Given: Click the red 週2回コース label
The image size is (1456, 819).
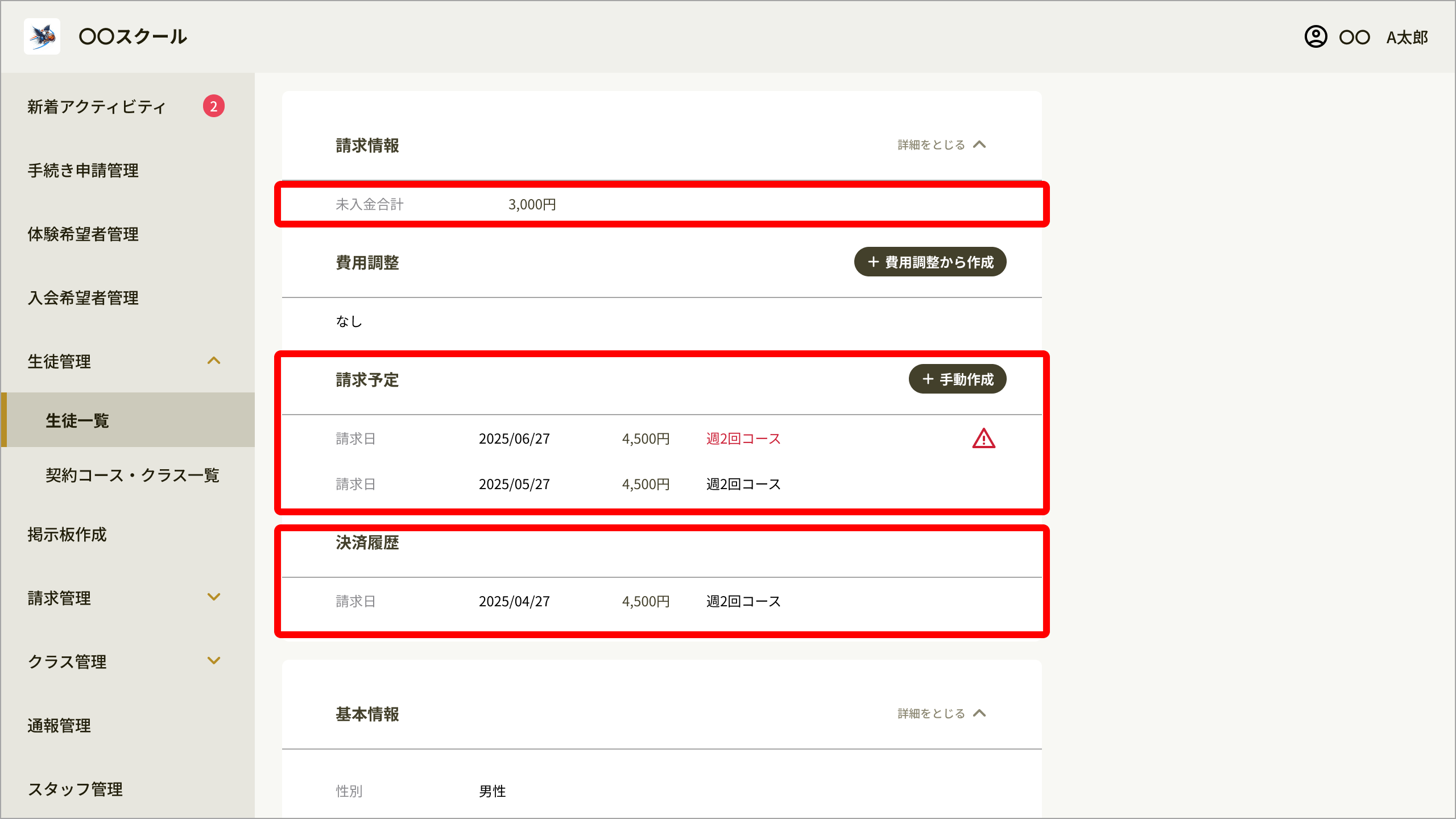Looking at the screenshot, I should pyautogui.click(x=743, y=439).
